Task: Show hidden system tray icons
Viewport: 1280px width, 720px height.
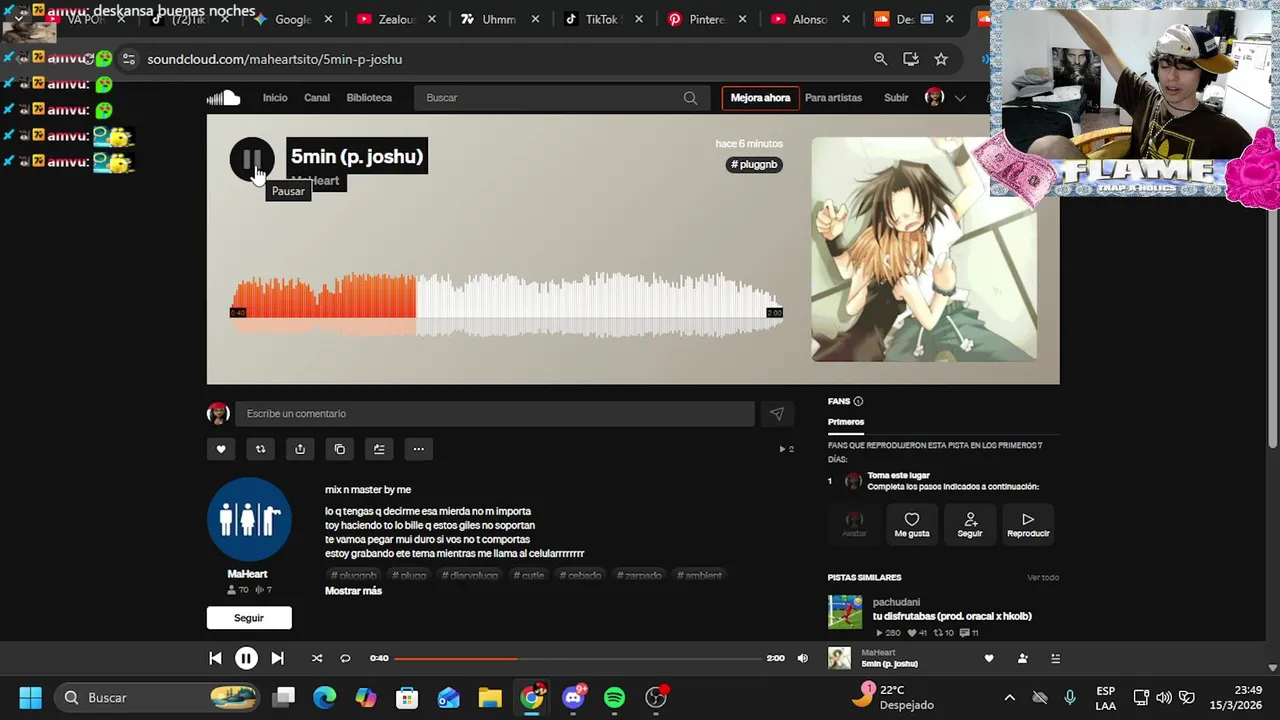Action: click(1009, 697)
